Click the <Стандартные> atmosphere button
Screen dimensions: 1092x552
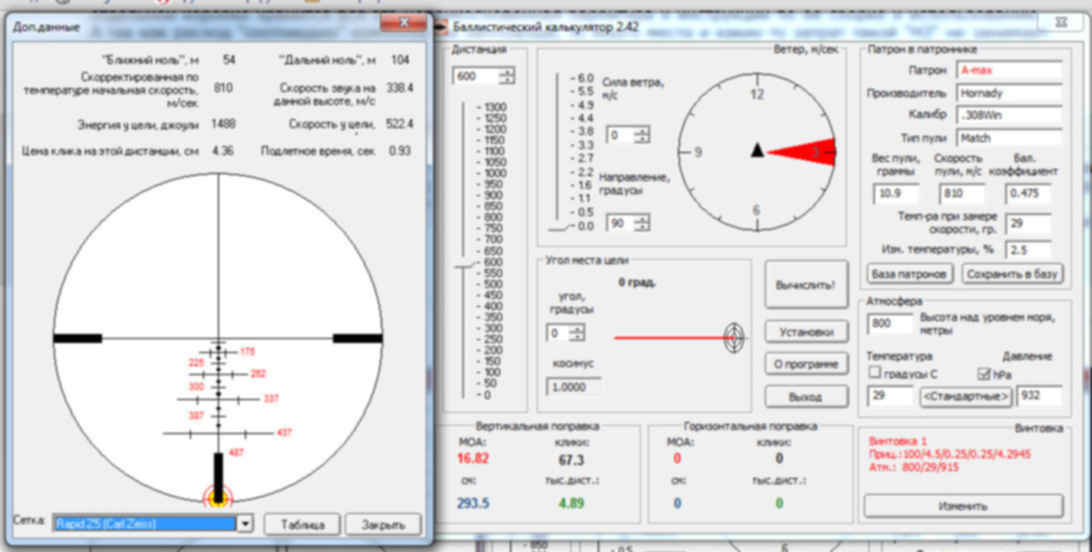pyautogui.click(x=966, y=396)
